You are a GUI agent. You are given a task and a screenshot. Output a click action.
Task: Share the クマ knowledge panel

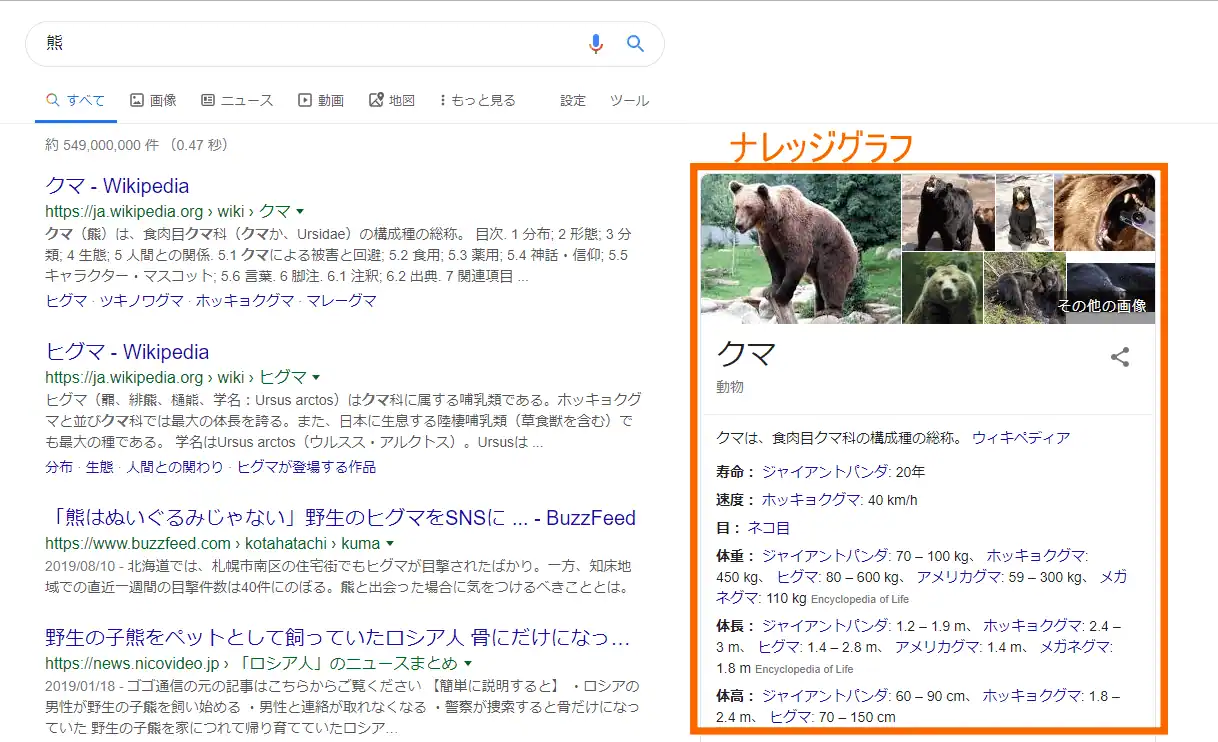(x=1120, y=357)
